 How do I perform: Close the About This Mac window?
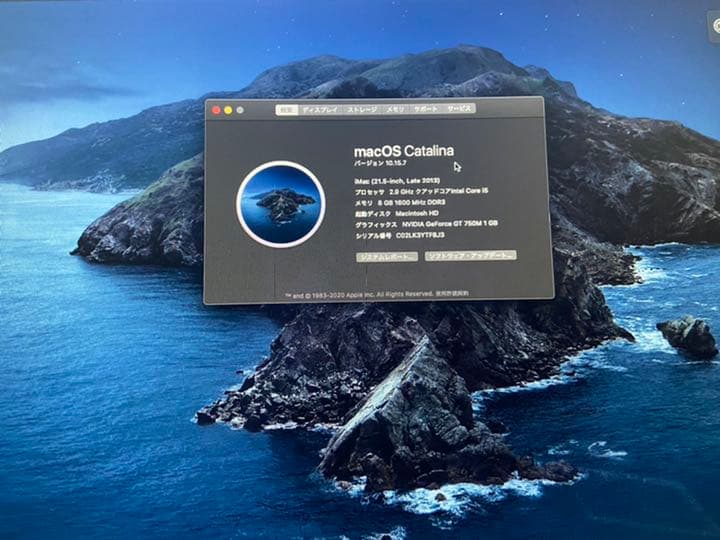[x=216, y=110]
